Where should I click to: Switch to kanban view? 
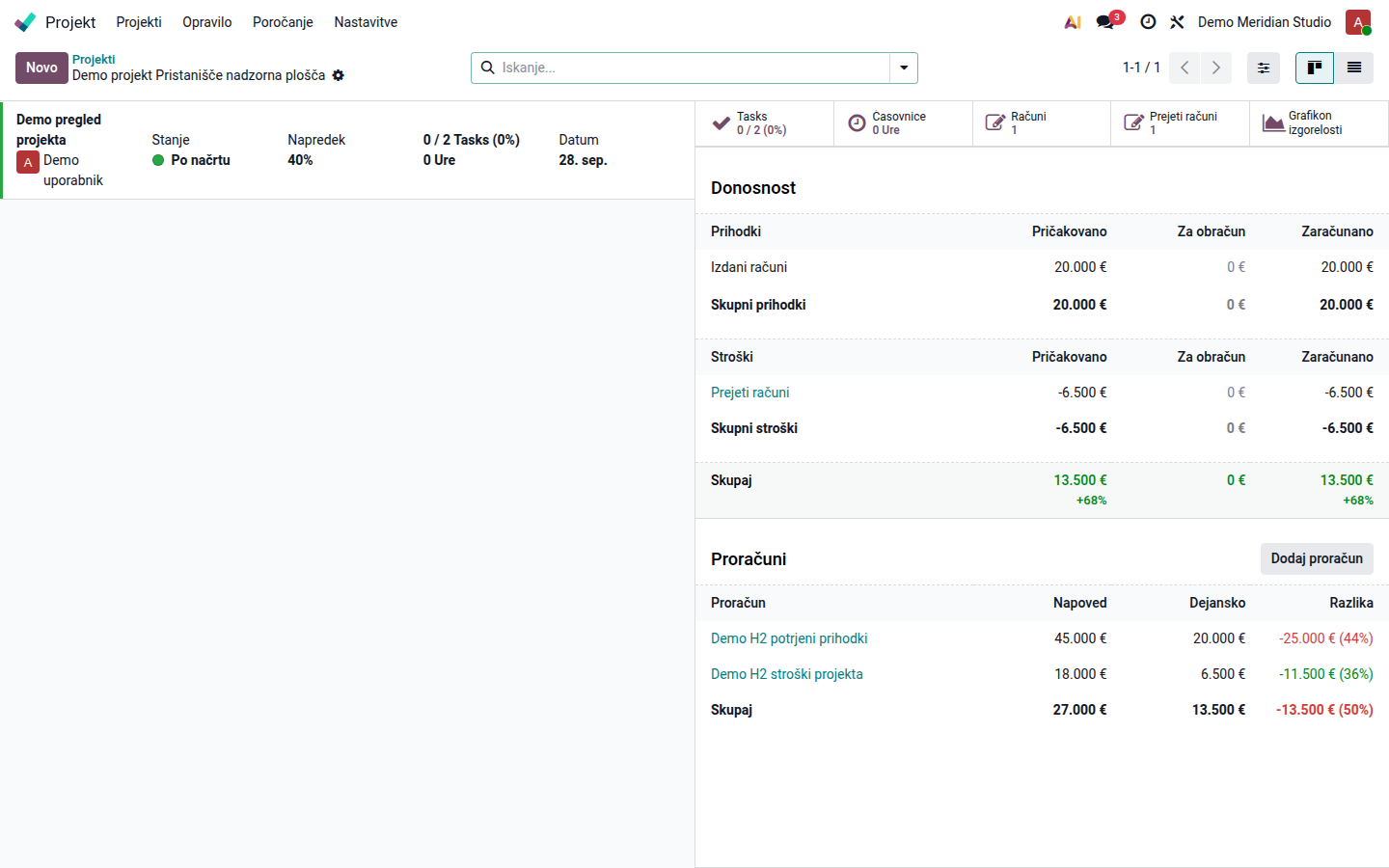tap(1315, 68)
